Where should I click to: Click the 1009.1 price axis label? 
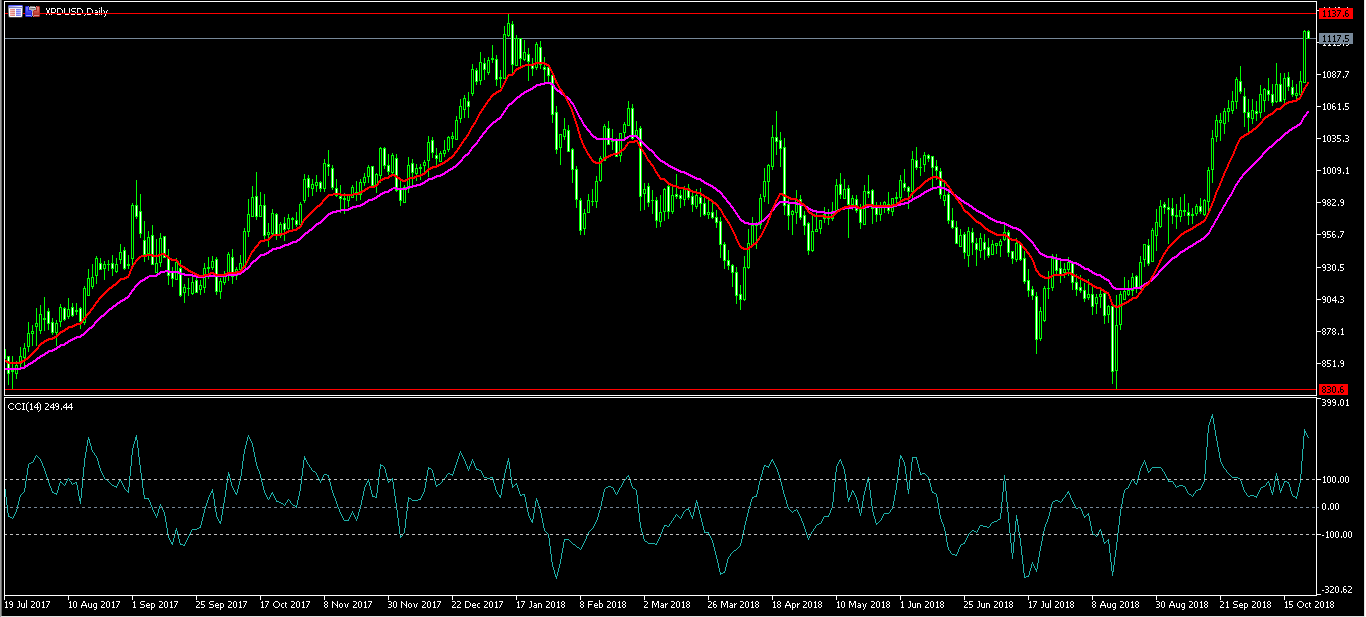[1335, 171]
